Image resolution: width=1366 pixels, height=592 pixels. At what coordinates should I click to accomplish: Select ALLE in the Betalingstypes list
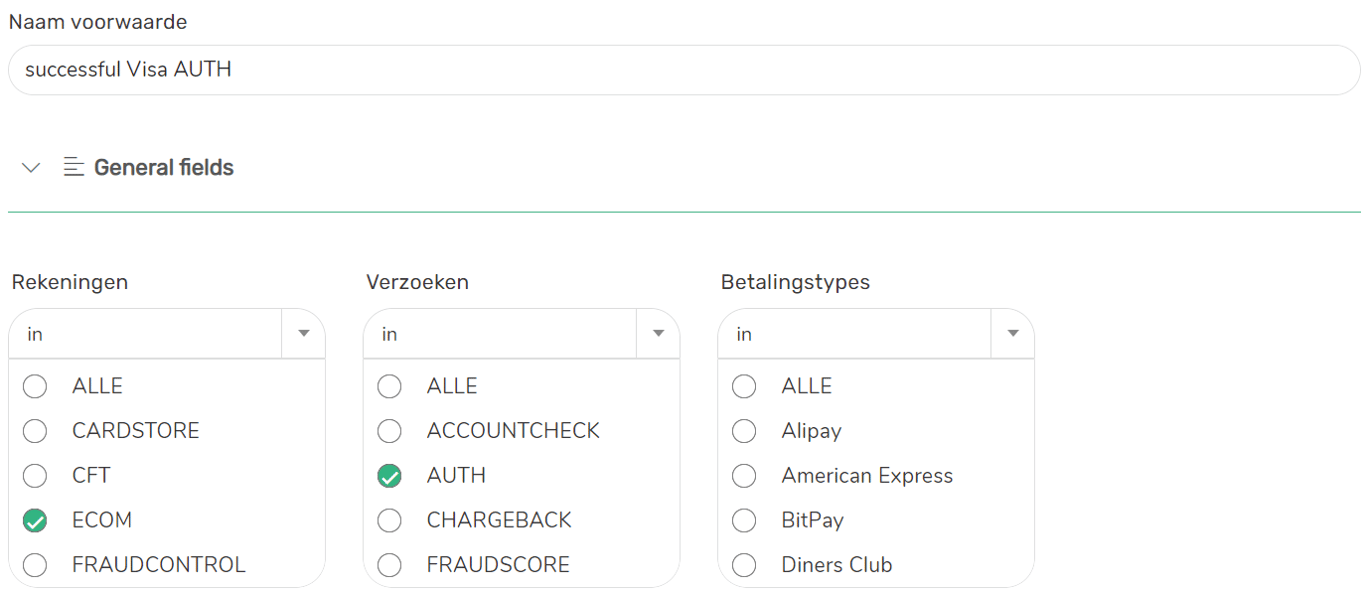click(744, 386)
